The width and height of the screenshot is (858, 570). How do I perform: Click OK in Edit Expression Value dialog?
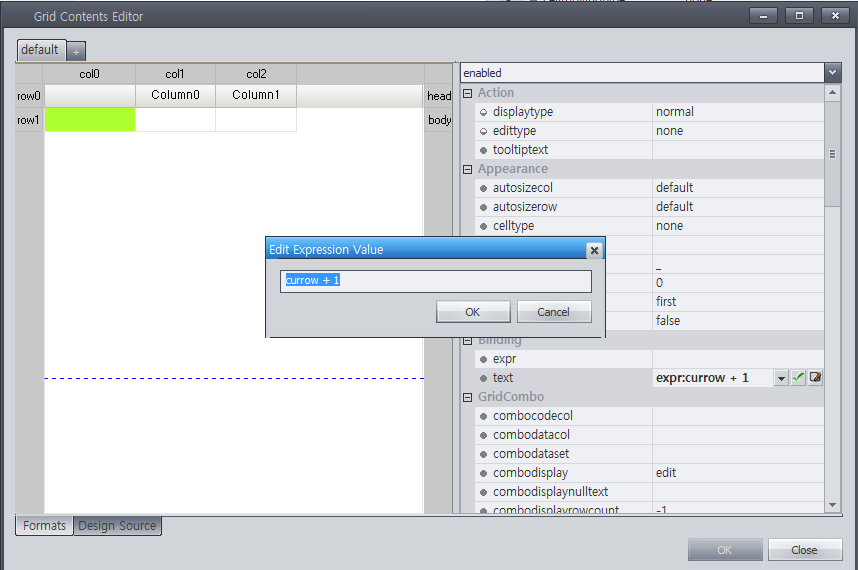473,312
